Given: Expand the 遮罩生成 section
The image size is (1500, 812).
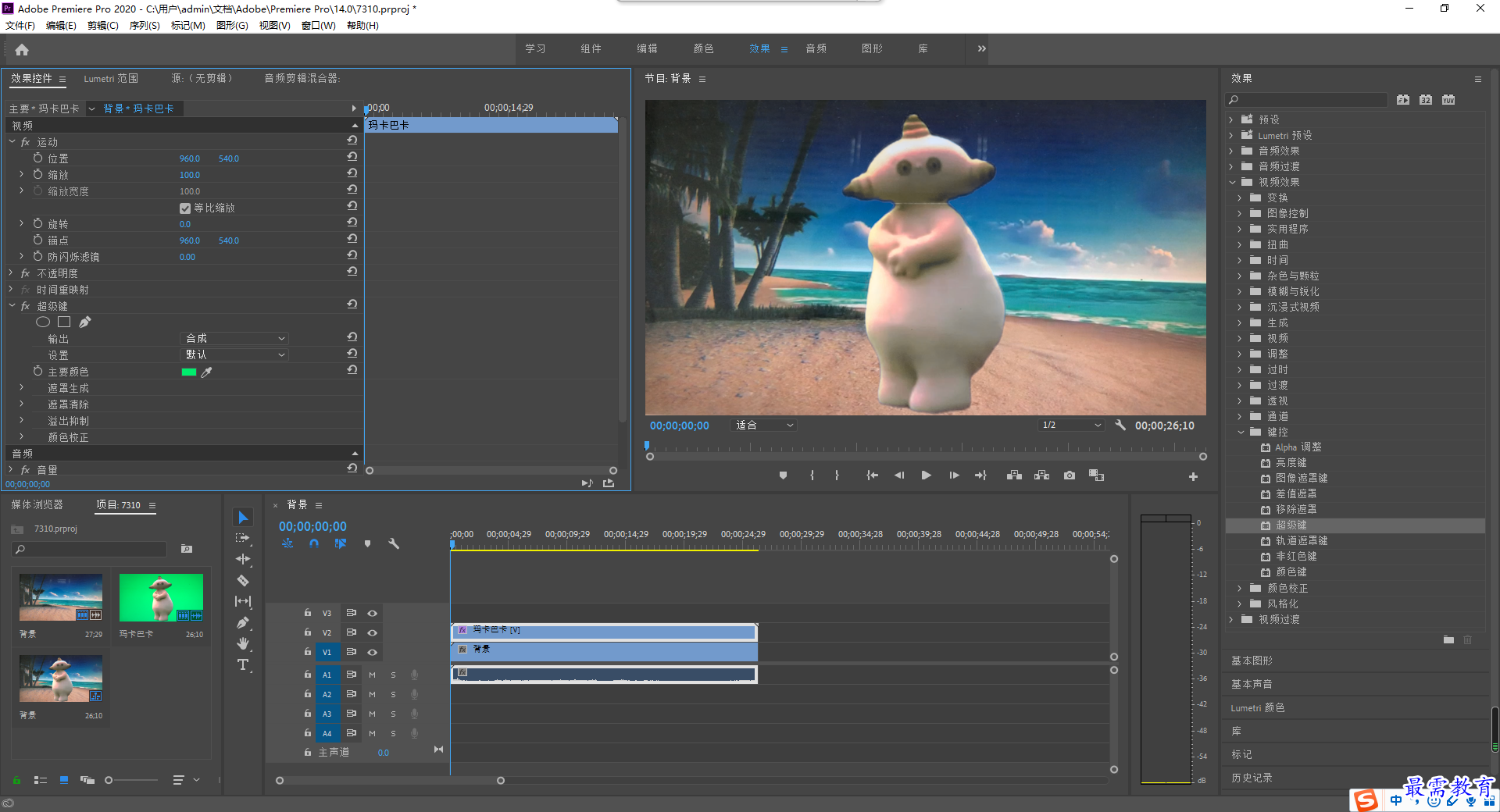Looking at the screenshot, I should 21,388.
